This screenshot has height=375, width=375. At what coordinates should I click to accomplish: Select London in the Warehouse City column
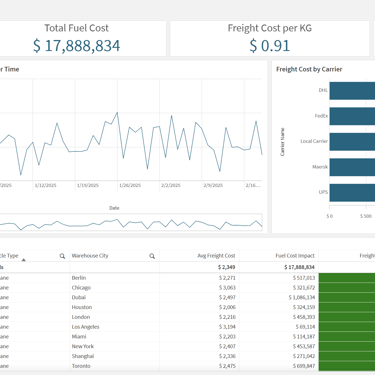(x=81, y=317)
